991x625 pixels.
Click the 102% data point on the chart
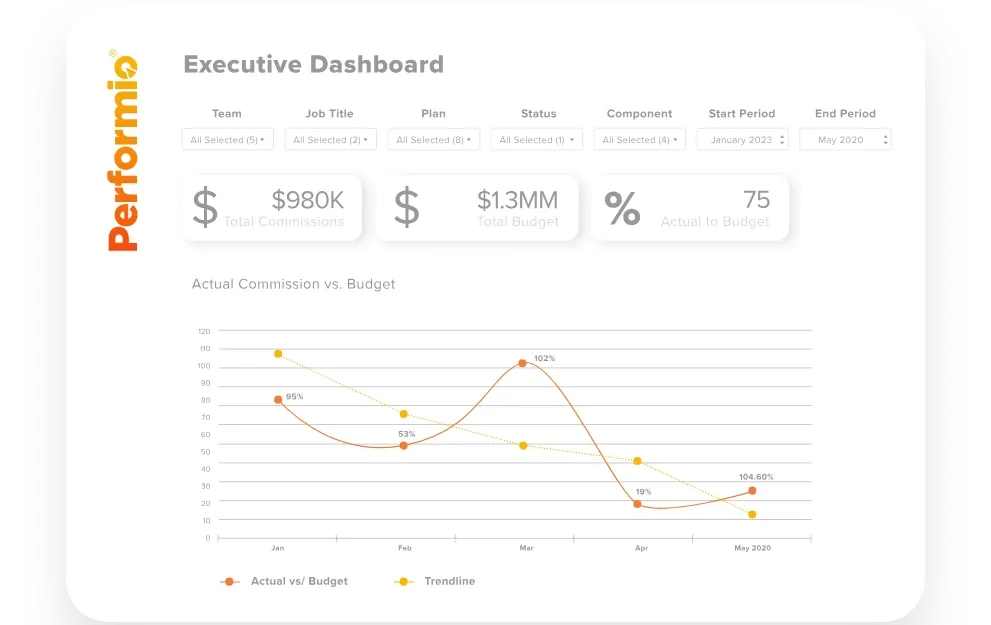(522, 363)
